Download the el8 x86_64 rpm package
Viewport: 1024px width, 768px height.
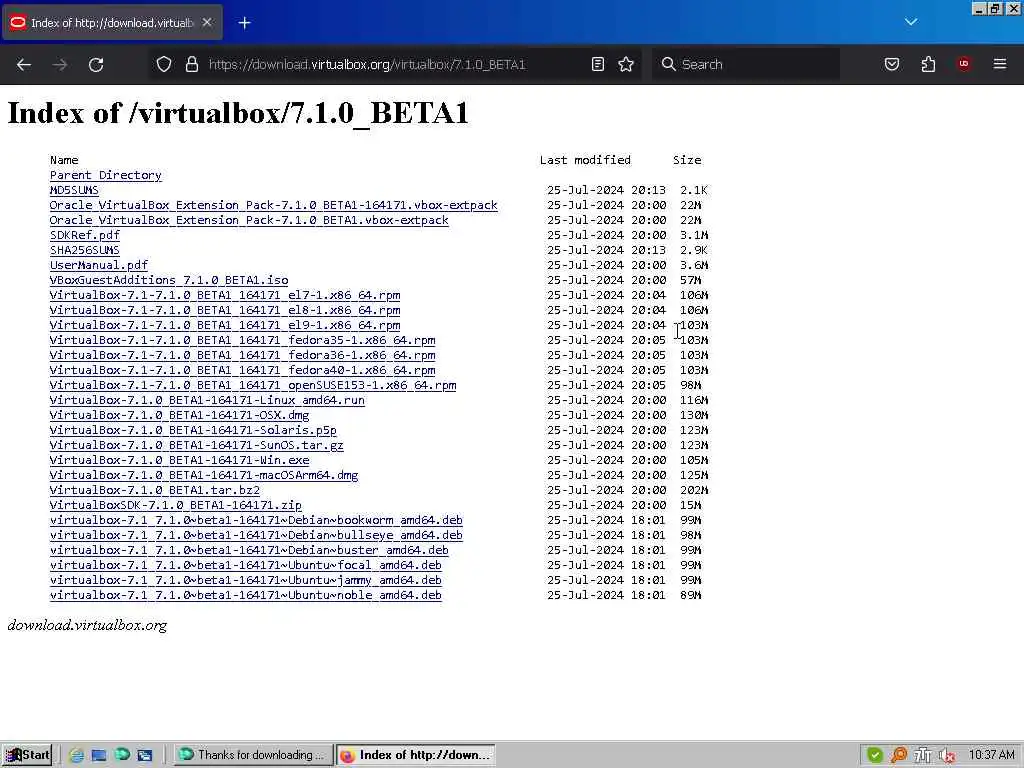(x=225, y=310)
